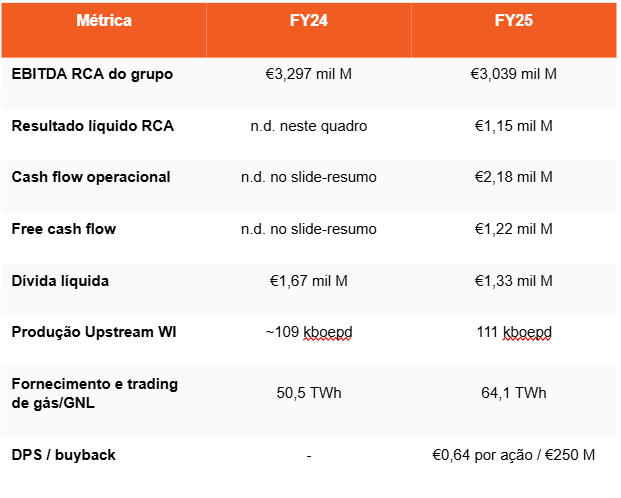The image size is (621, 498).
Task: Select the Cash flow operacional label
Action: 91,177
